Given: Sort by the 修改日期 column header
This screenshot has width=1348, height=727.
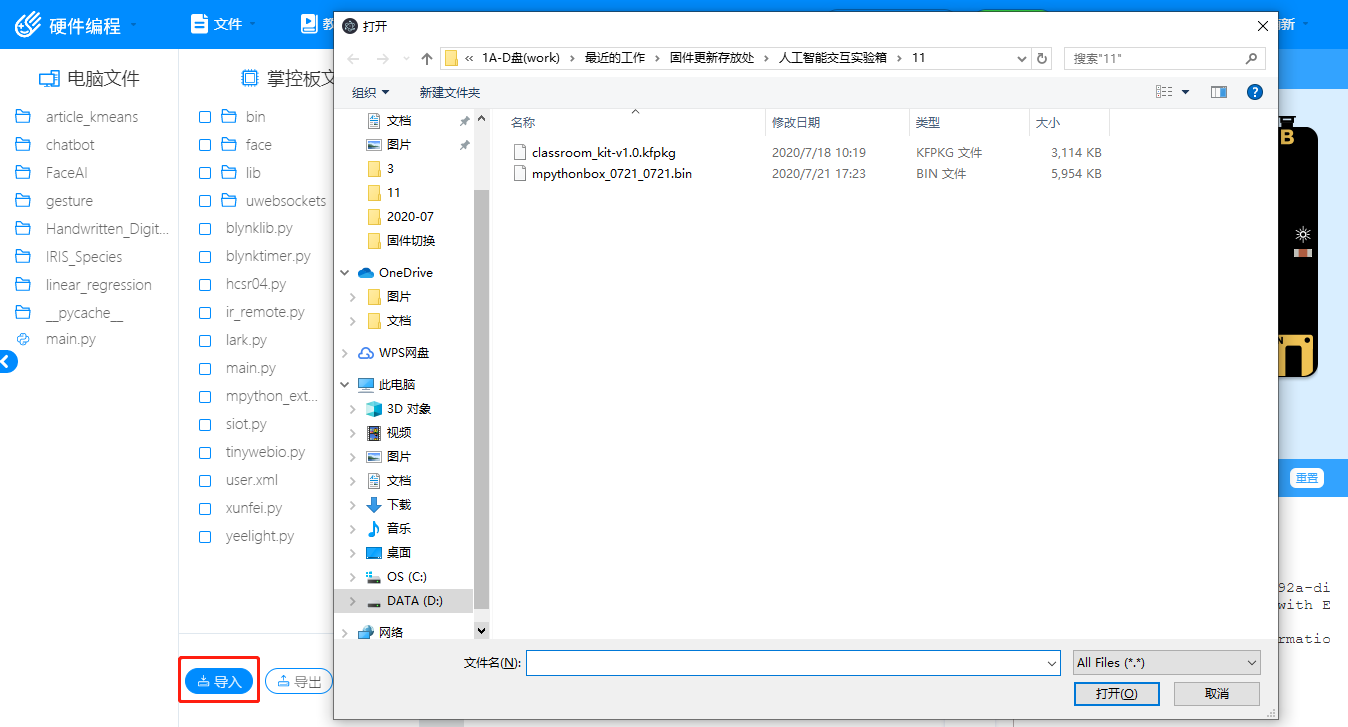Looking at the screenshot, I should click(x=836, y=122).
